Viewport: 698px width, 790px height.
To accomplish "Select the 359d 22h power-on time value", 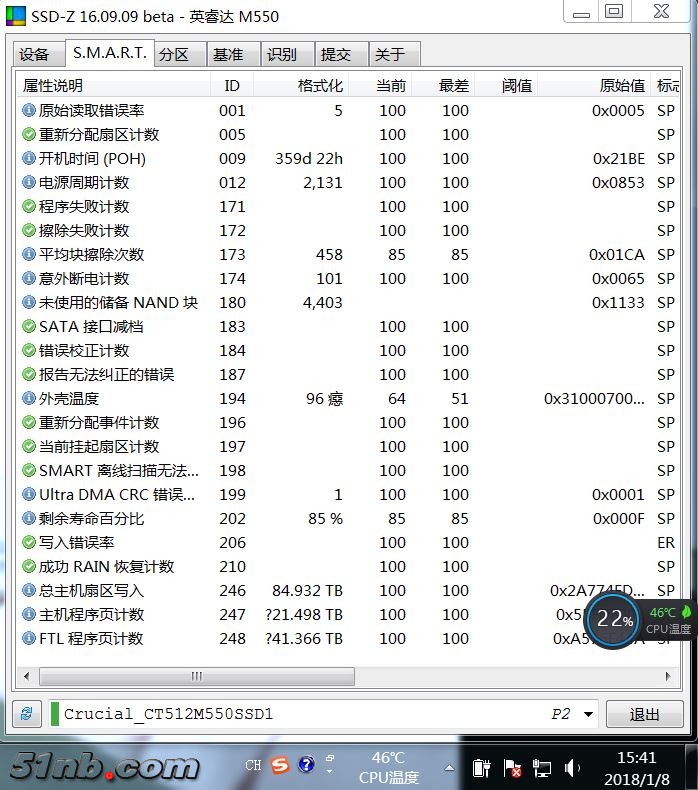I will coord(309,159).
